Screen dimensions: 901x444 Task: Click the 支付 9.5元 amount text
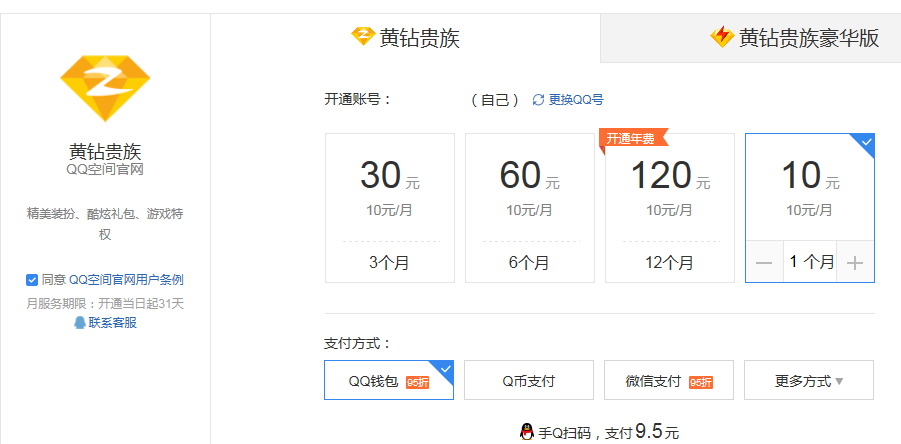tap(643, 431)
